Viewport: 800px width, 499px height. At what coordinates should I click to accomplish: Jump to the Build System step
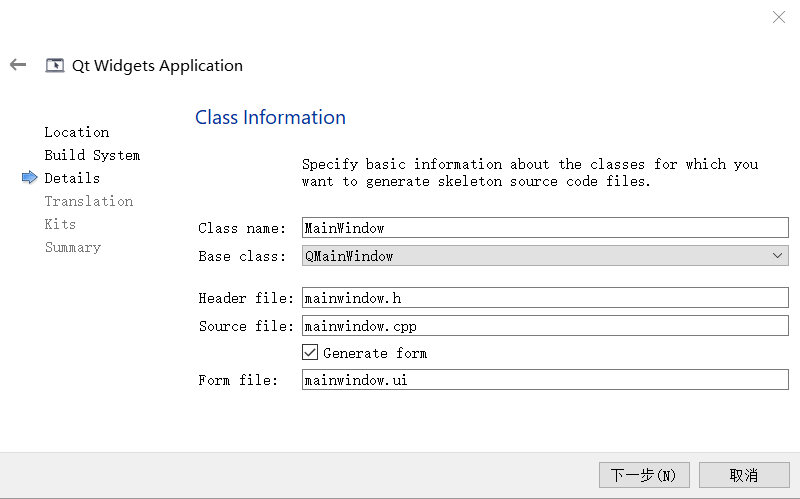coord(92,155)
